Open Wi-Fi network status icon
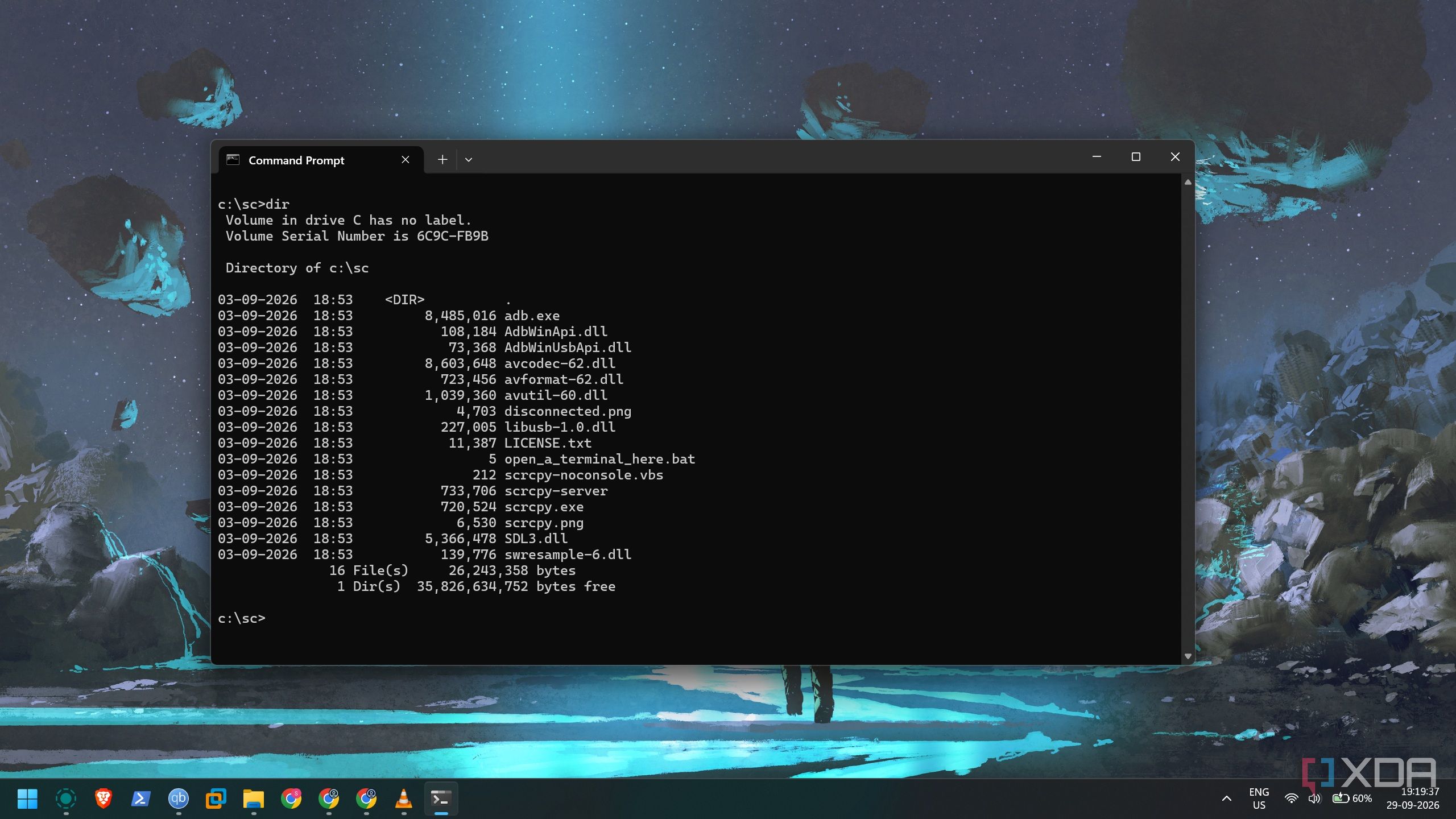The height and width of the screenshot is (819, 1456). coord(1291,799)
